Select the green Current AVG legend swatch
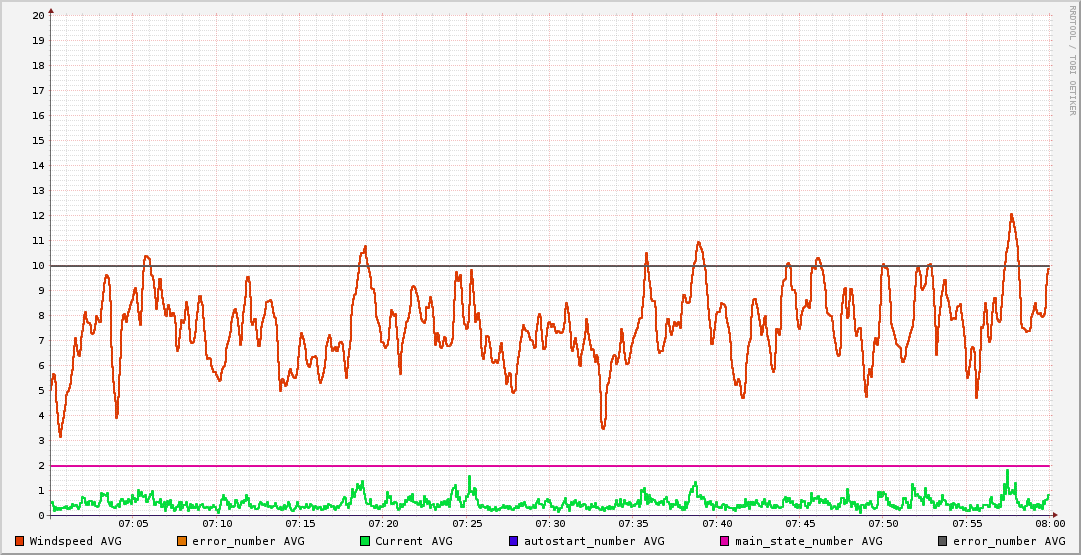Image resolution: width=1081 pixels, height=555 pixels. (x=365, y=541)
